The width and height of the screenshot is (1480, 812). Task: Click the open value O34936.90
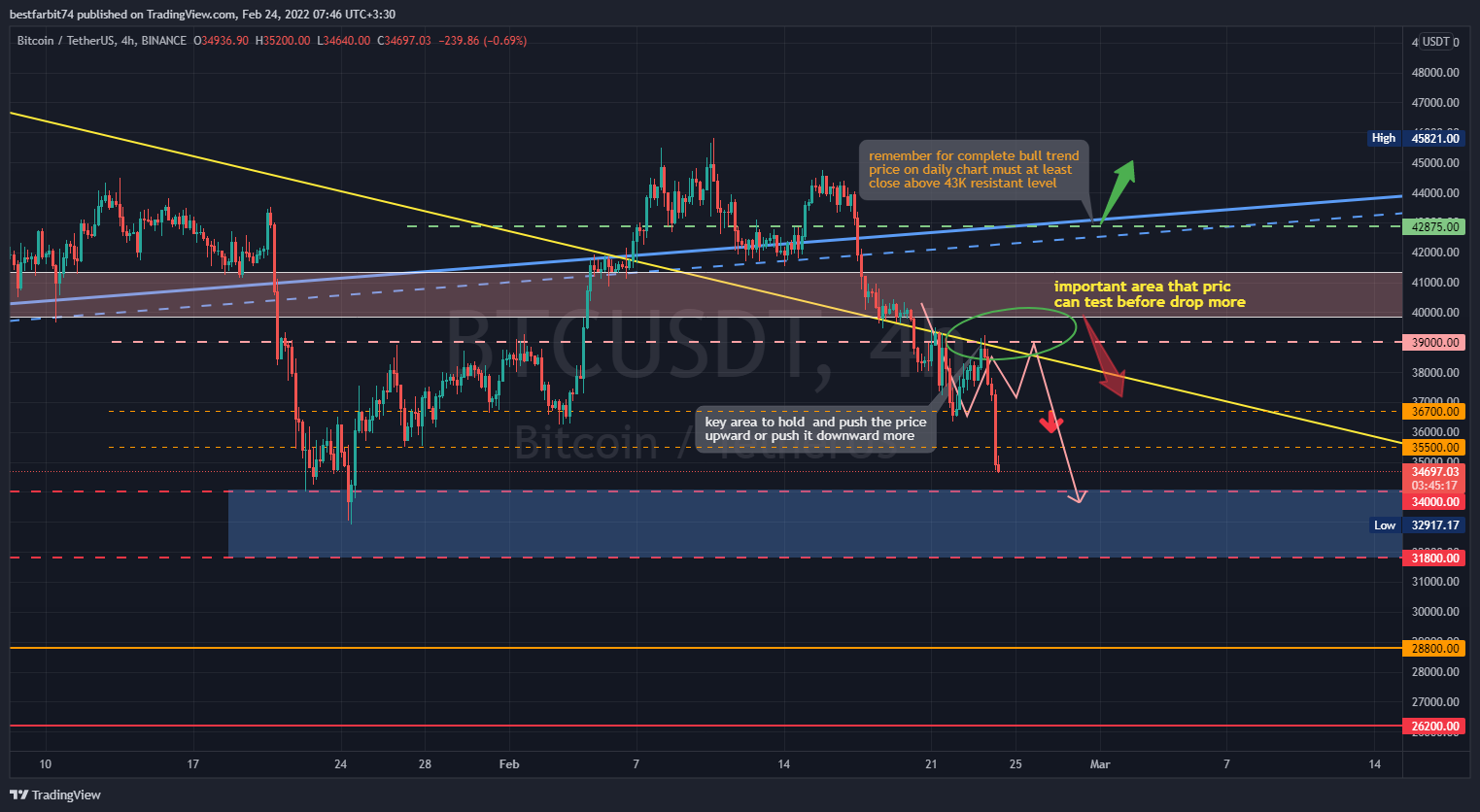coord(221,41)
